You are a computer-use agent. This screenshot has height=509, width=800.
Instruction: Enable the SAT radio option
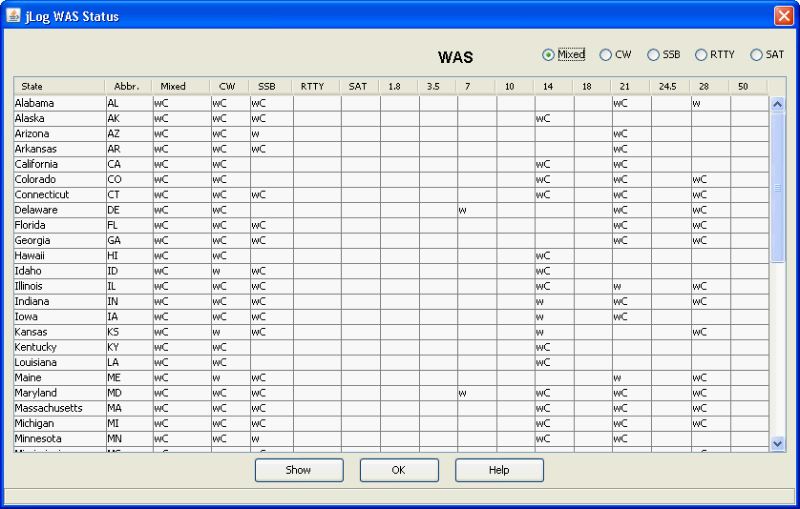pos(756,55)
